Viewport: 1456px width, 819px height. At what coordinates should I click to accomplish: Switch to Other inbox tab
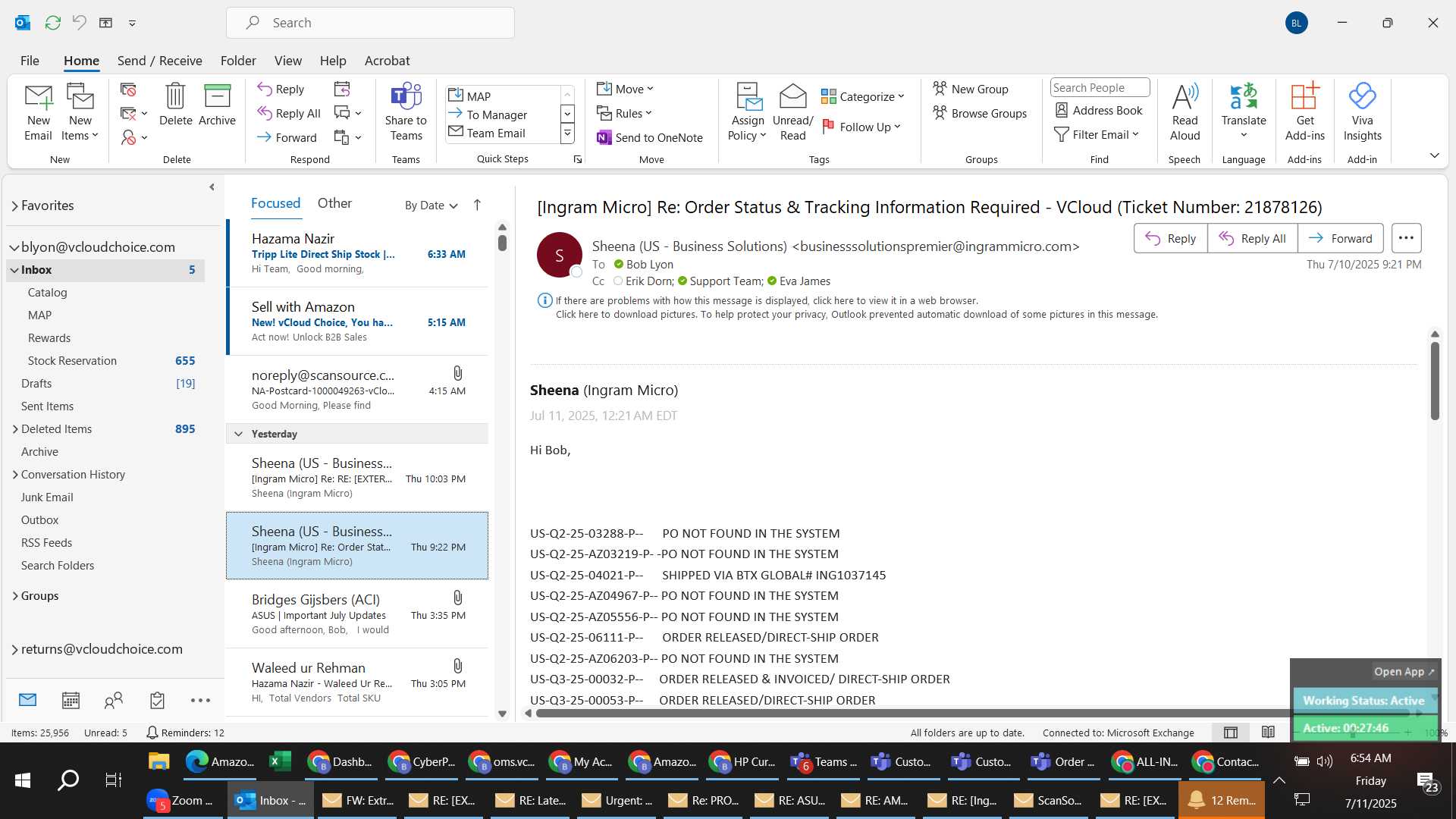coord(334,203)
